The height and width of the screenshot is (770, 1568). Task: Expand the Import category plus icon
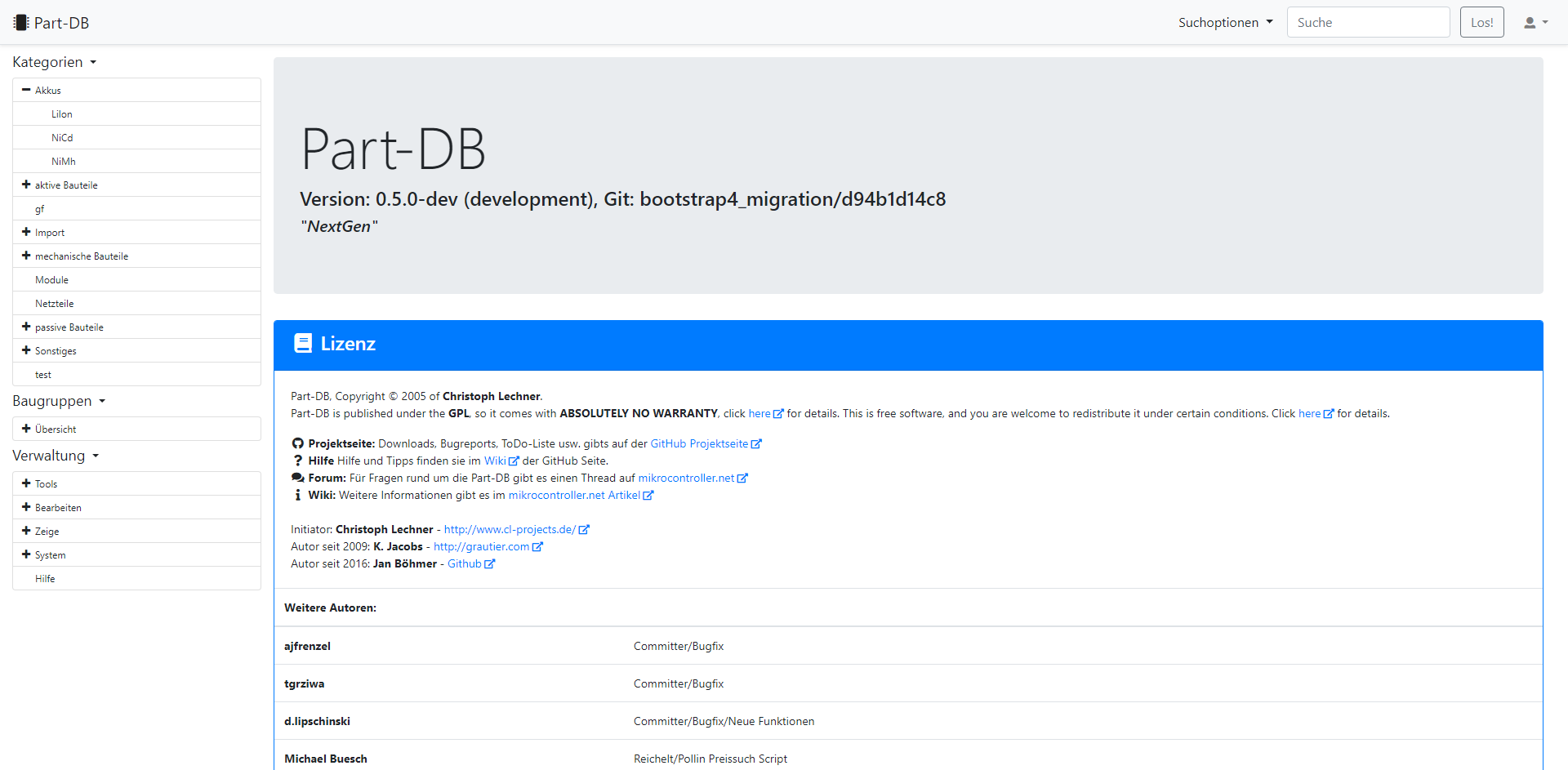pos(26,232)
